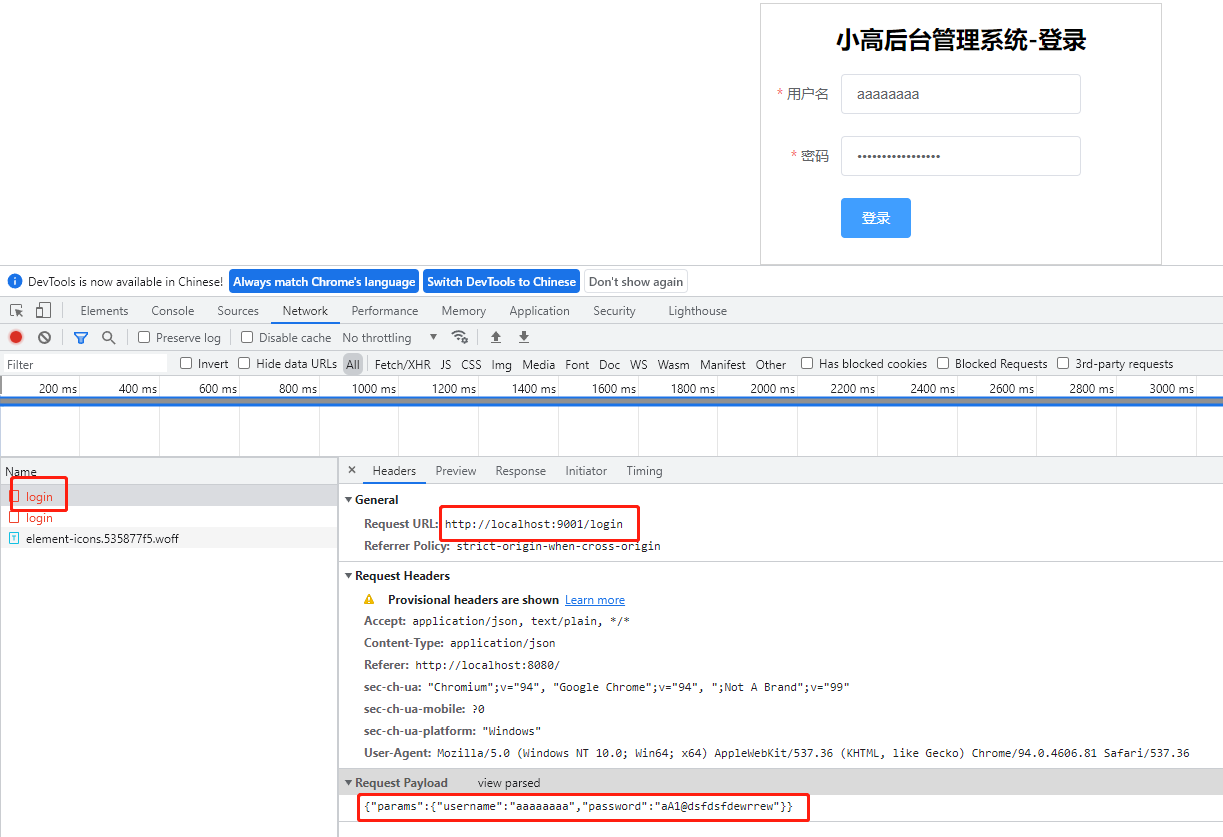
Task: Filter requests by Fetch/XHR type
Action: pos(403,364)
